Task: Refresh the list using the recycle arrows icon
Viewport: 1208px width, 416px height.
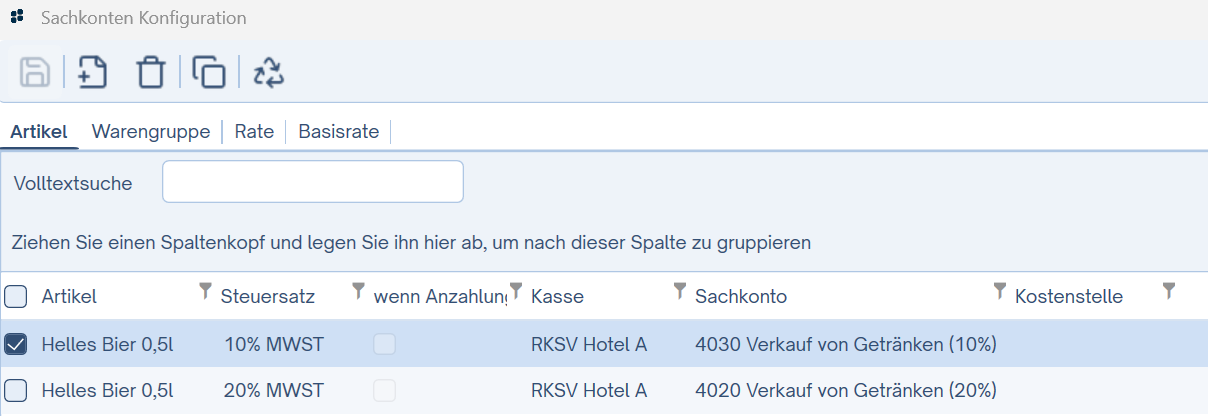Action: [269, 72]
